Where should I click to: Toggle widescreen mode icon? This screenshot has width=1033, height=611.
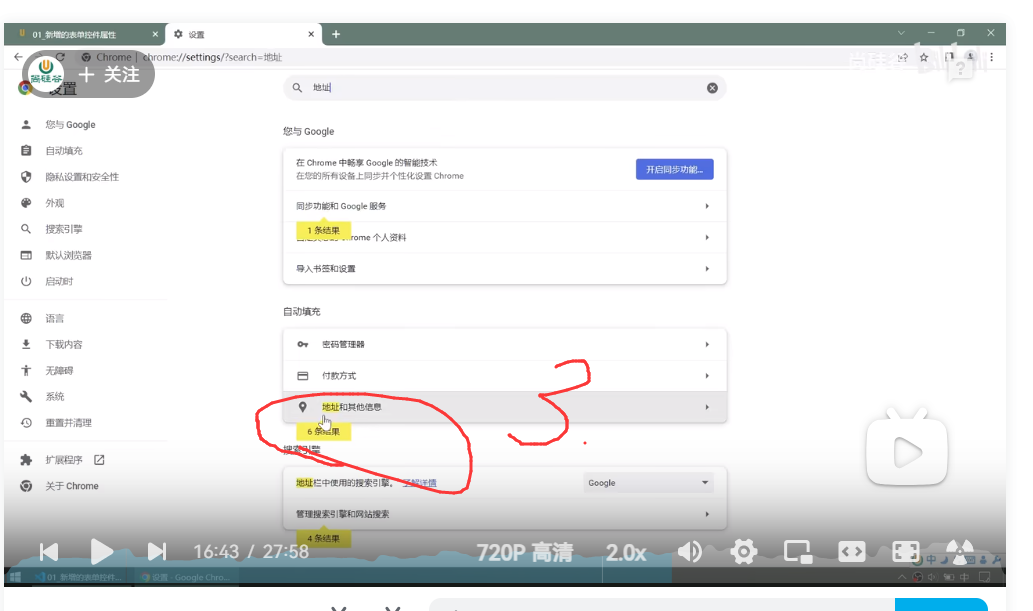[x=852, y=551]
